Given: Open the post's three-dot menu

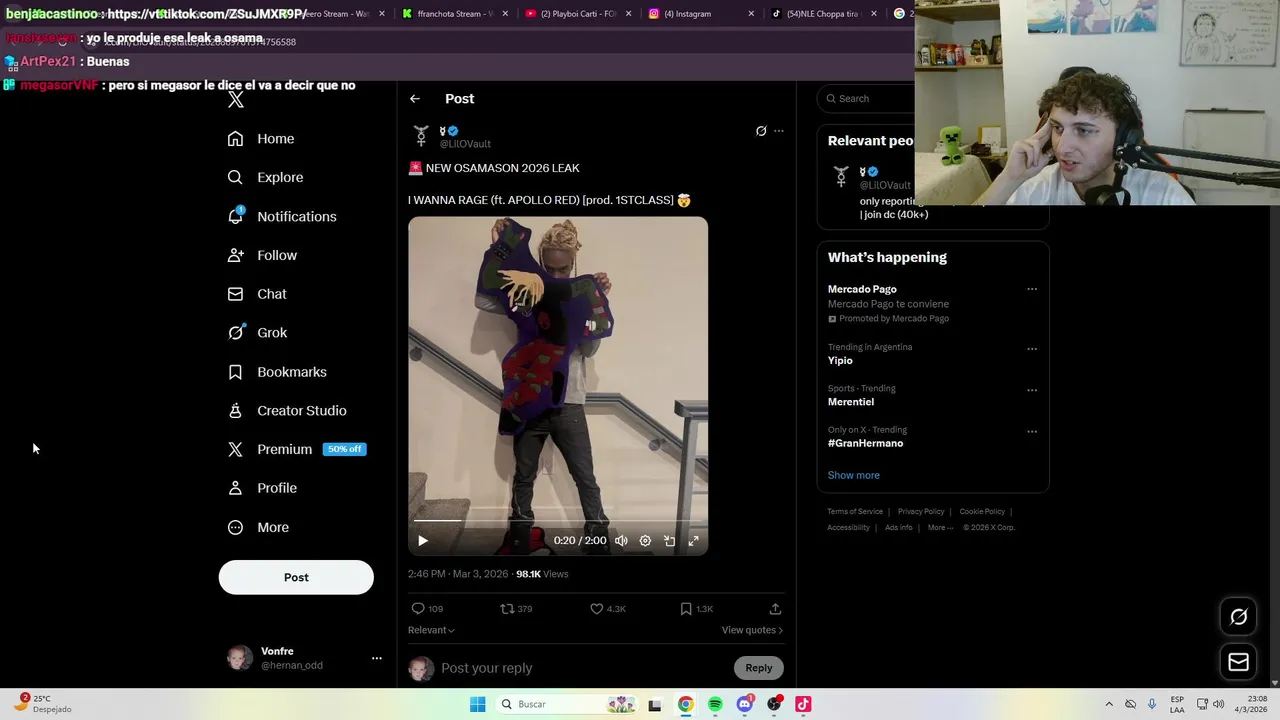Looking at the screenshot, I should [779, 131].
